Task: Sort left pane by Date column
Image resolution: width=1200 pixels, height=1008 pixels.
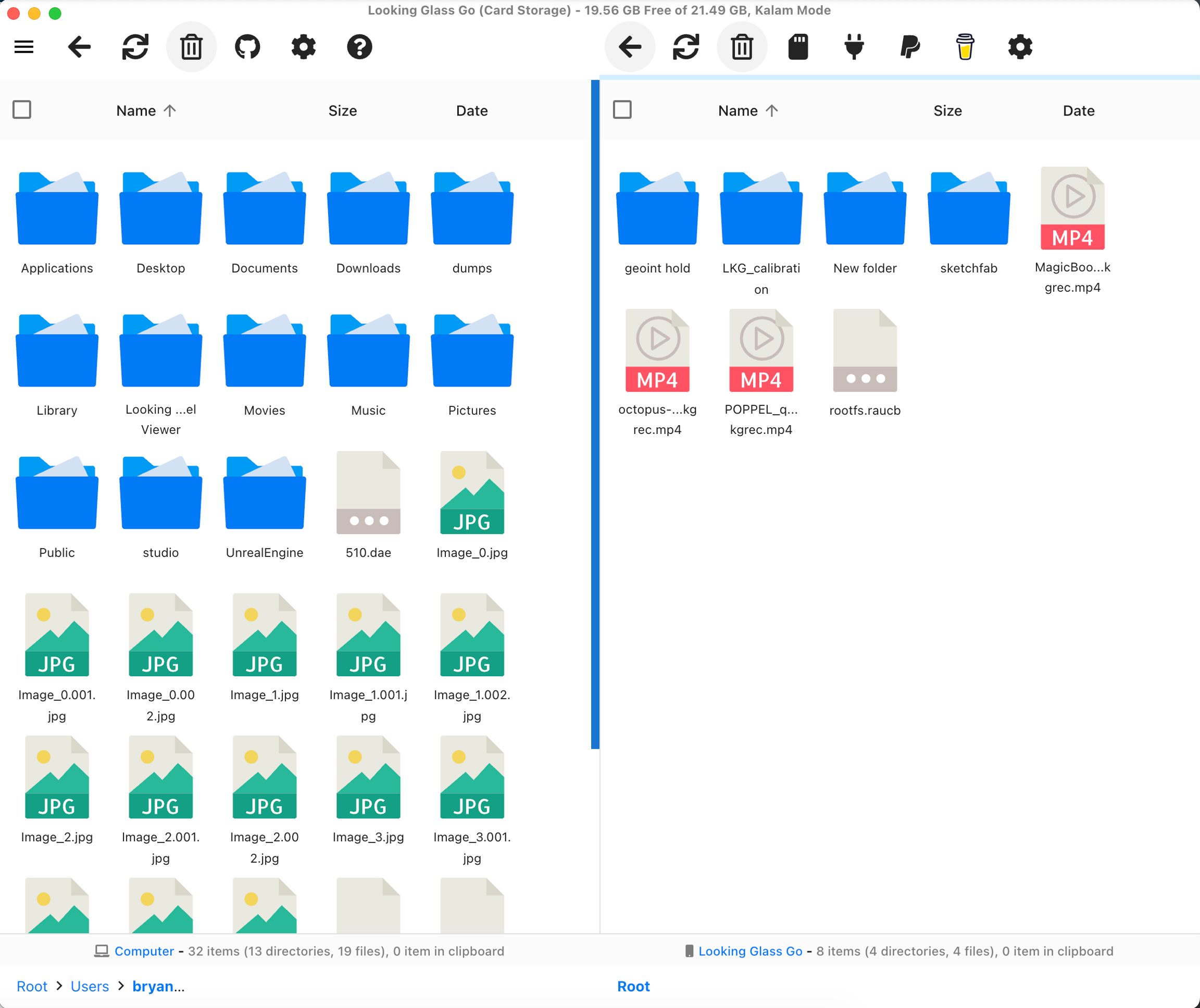Action: [471, 111]
